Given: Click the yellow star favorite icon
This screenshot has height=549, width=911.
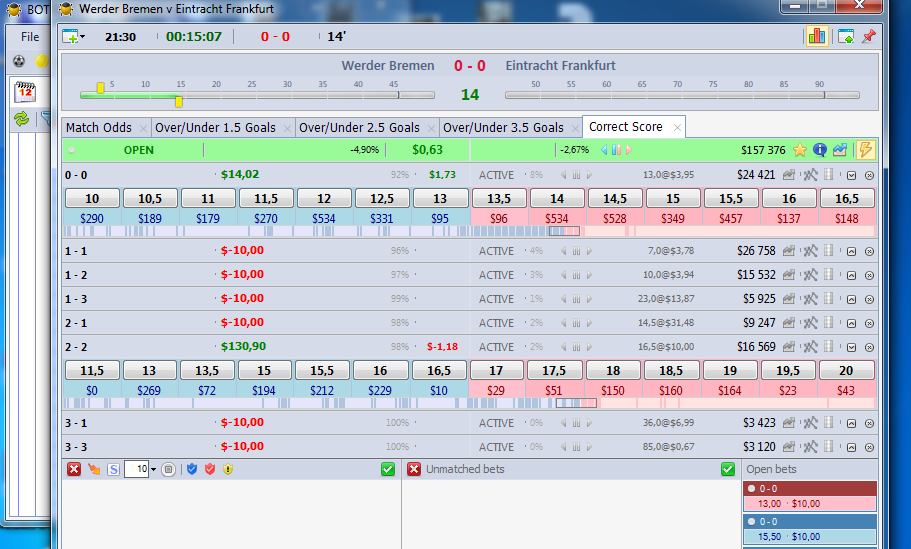Looking at the screenshot, I should click(799, 150).
